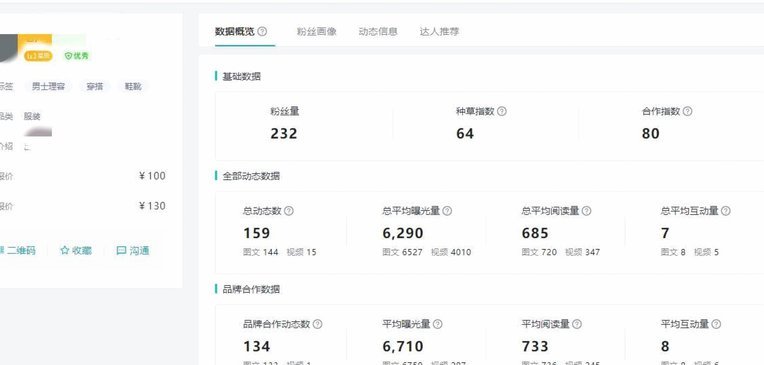Click 平均阅读量 value 733
The image size is (764, 365).
[x=535, y=346]
